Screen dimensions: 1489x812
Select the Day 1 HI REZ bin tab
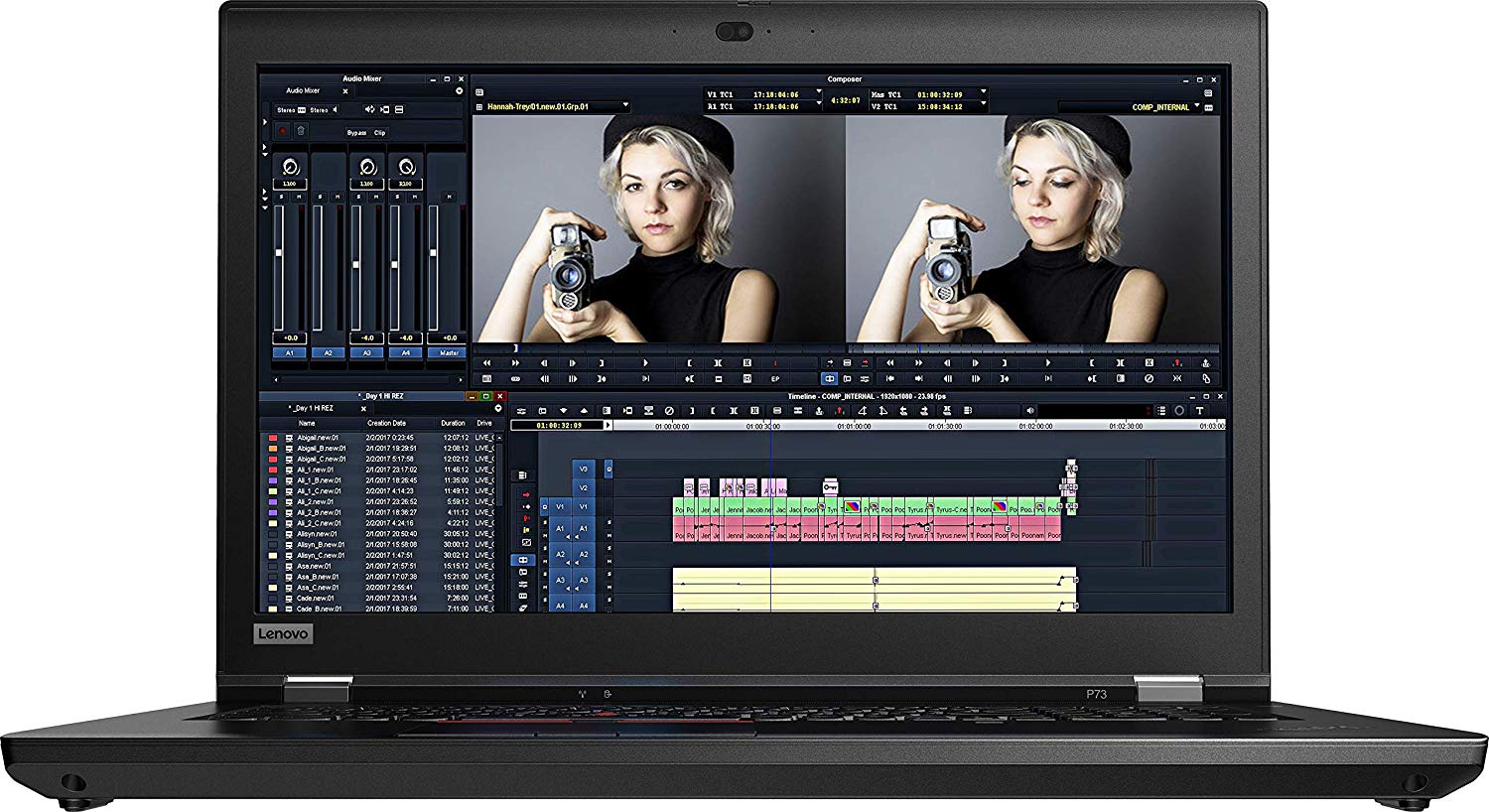(x=312, y=408)
